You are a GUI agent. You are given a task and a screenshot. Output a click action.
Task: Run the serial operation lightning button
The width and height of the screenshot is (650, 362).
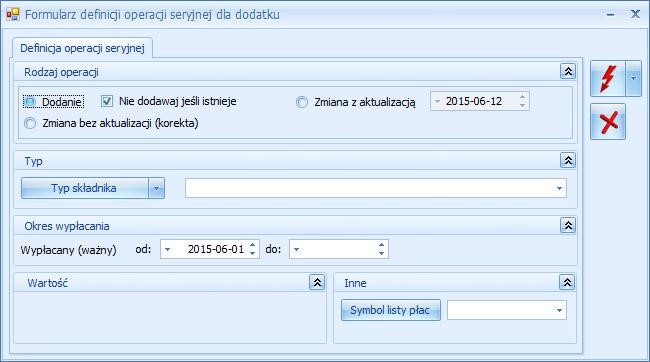pos(608,78)
